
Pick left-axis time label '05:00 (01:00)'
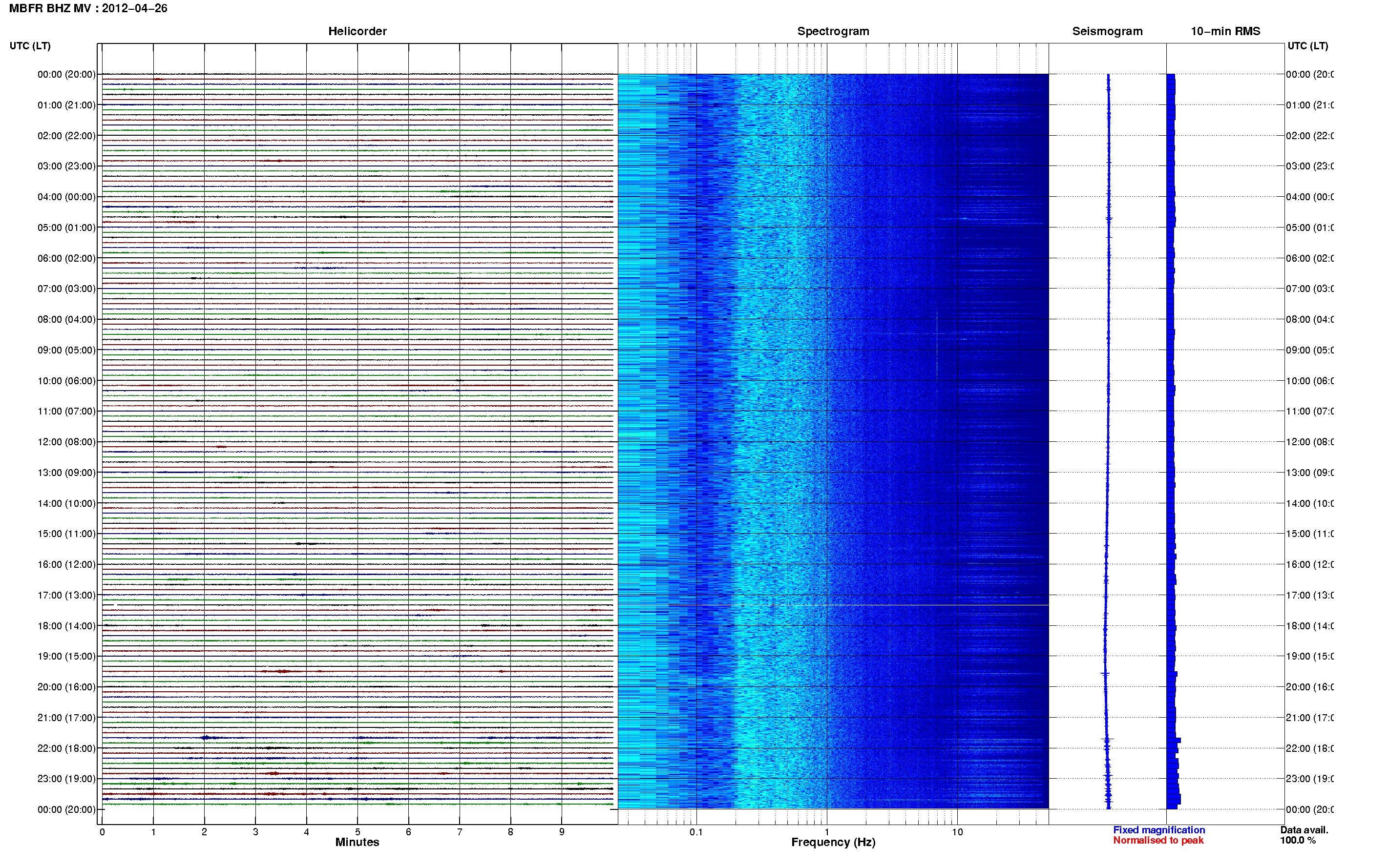pos(66,228)
